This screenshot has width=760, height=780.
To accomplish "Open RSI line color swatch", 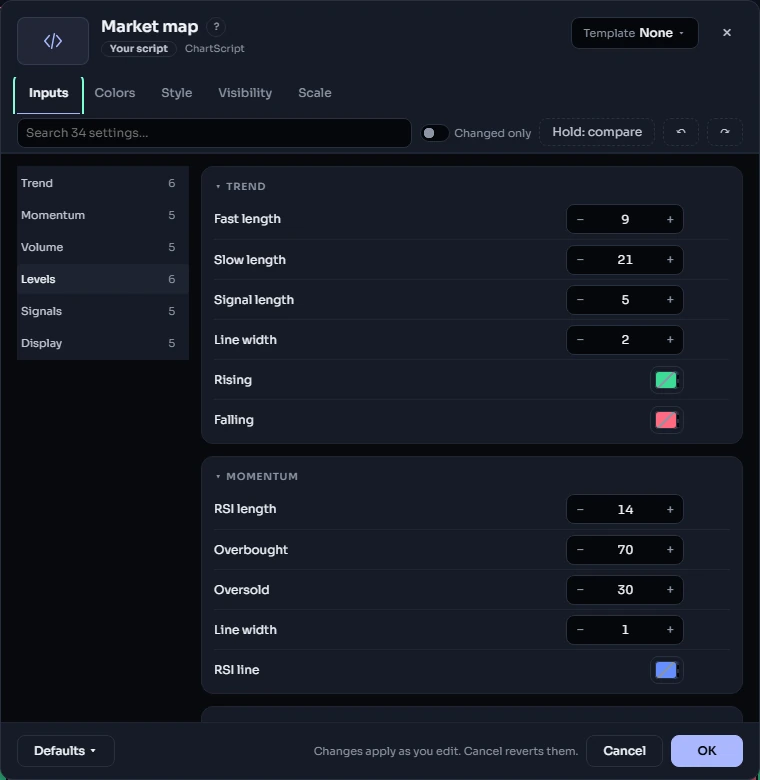I will [x=666, y=670].
